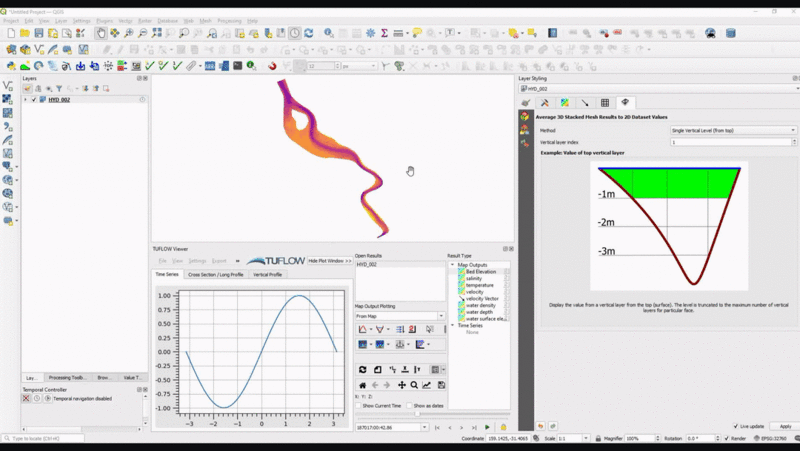Viewport: 800px width, 451px height.
Task: Click the Hide Plot Window button
Action: 329,259
